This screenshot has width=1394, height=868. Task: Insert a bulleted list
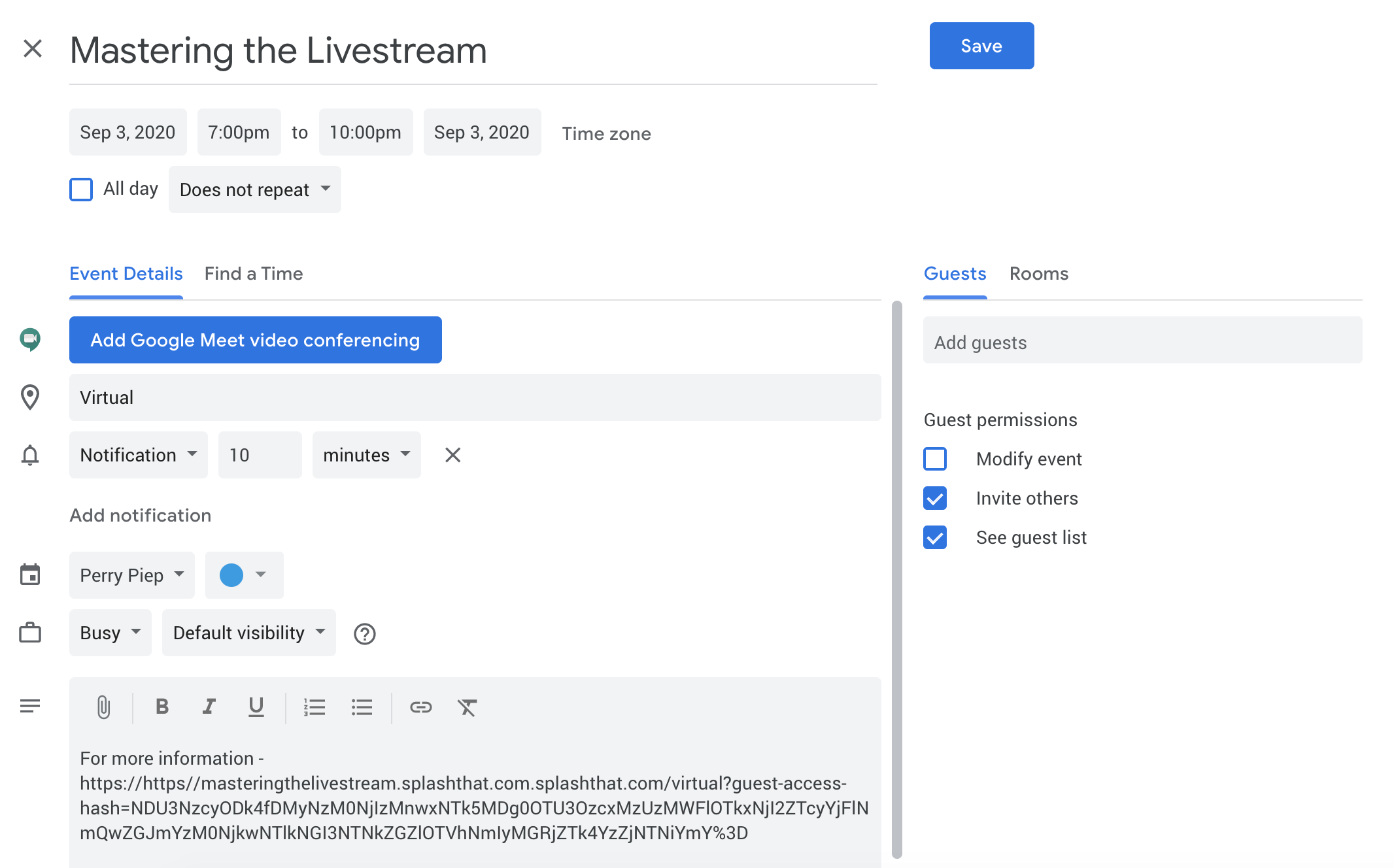point(362,707)
